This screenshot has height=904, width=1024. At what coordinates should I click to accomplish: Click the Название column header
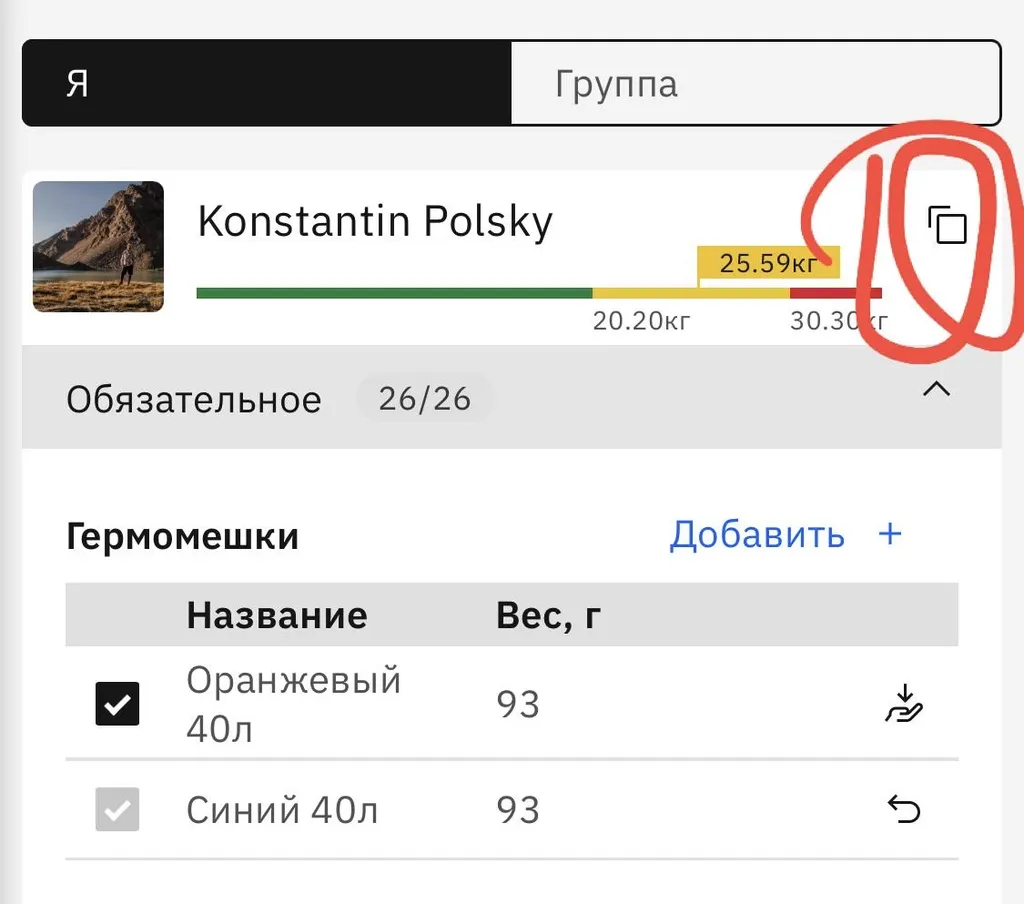[x=276, y=615]
